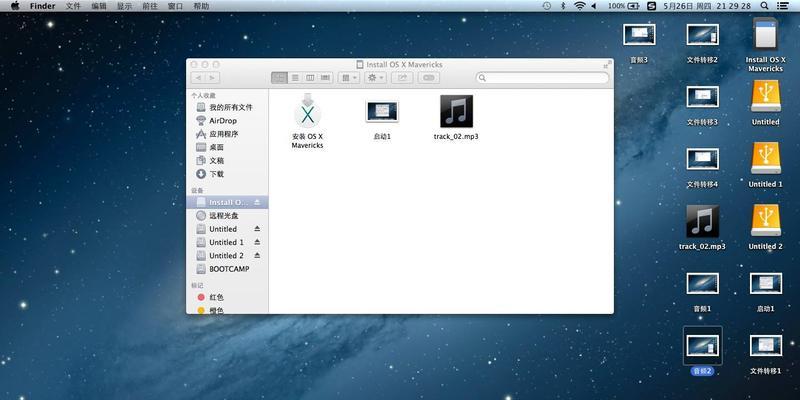Screen dimensions: 800x400
Task: Click the Finder search field
Action: [x=542, y=78]
